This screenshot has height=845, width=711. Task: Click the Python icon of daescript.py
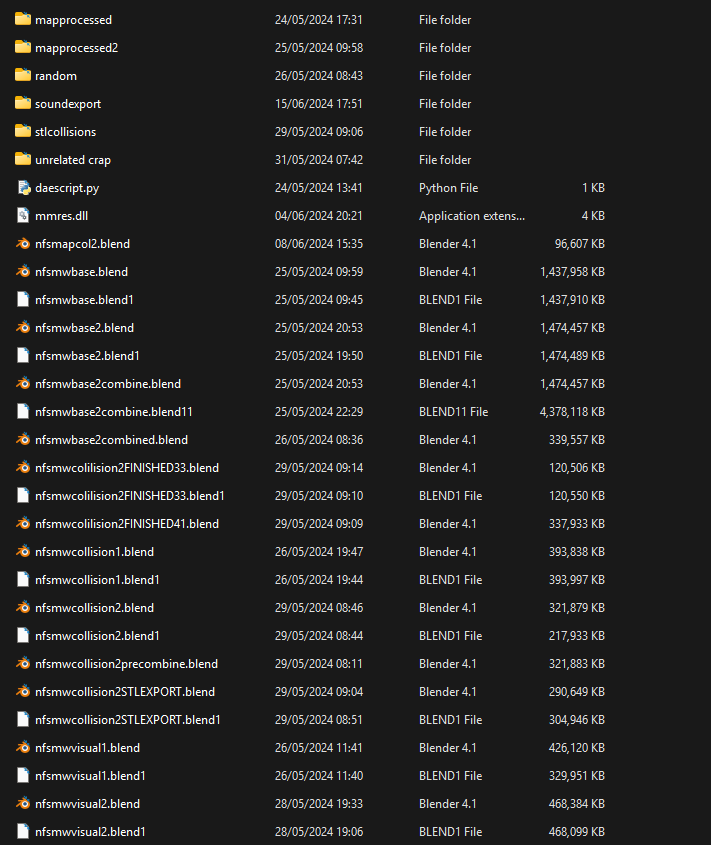pos(23,188)
